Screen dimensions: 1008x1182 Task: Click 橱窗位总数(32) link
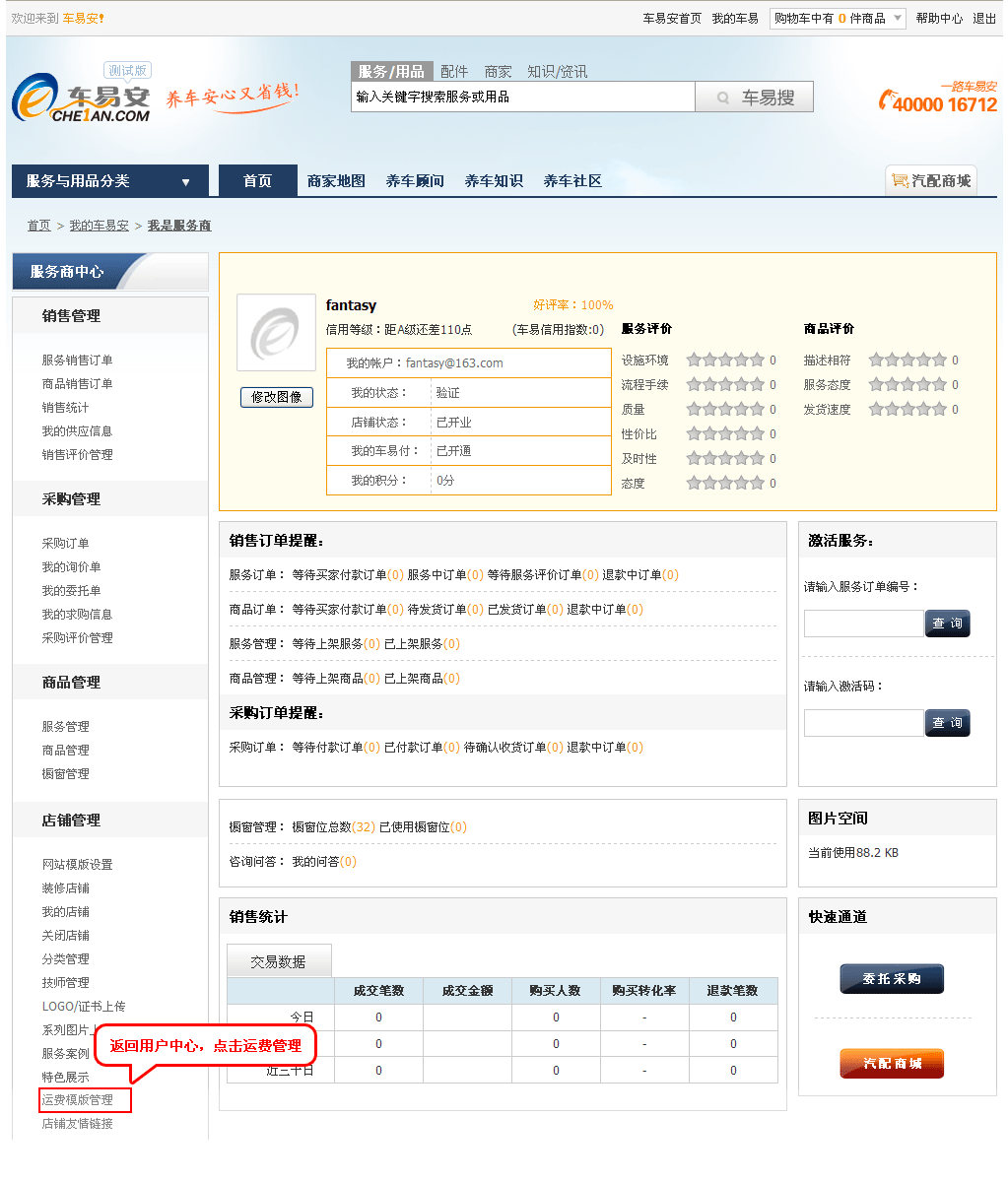[x=333, y=827]
